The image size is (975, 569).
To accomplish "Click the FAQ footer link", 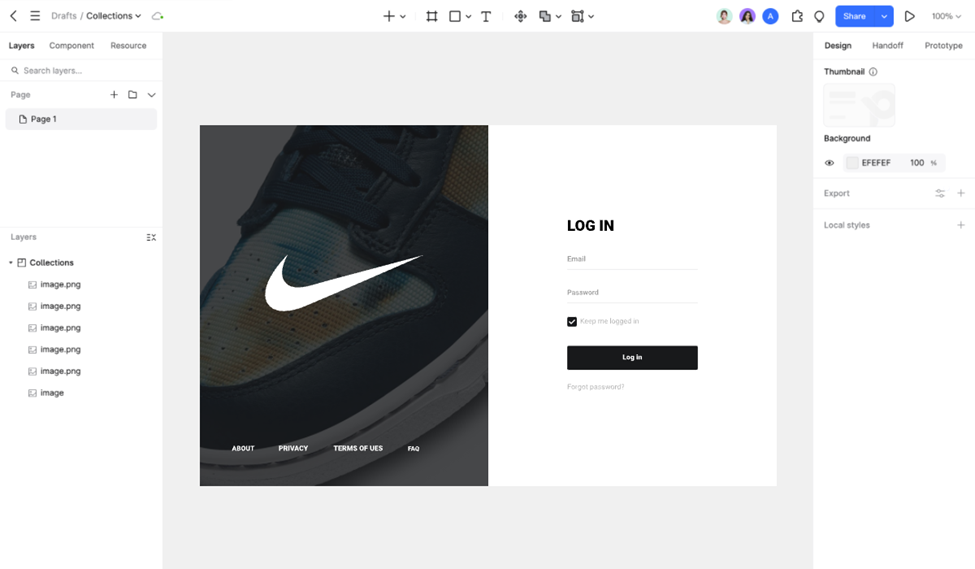I will (414, 448).
